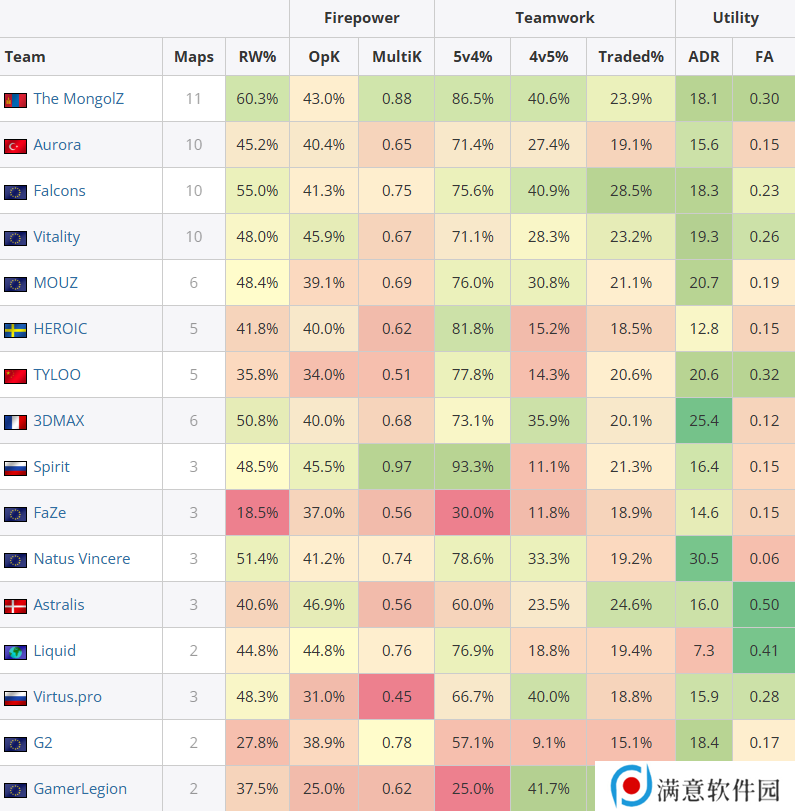
Task: Click HEROIC's Sweden flag icon
Action: (16, 330)
